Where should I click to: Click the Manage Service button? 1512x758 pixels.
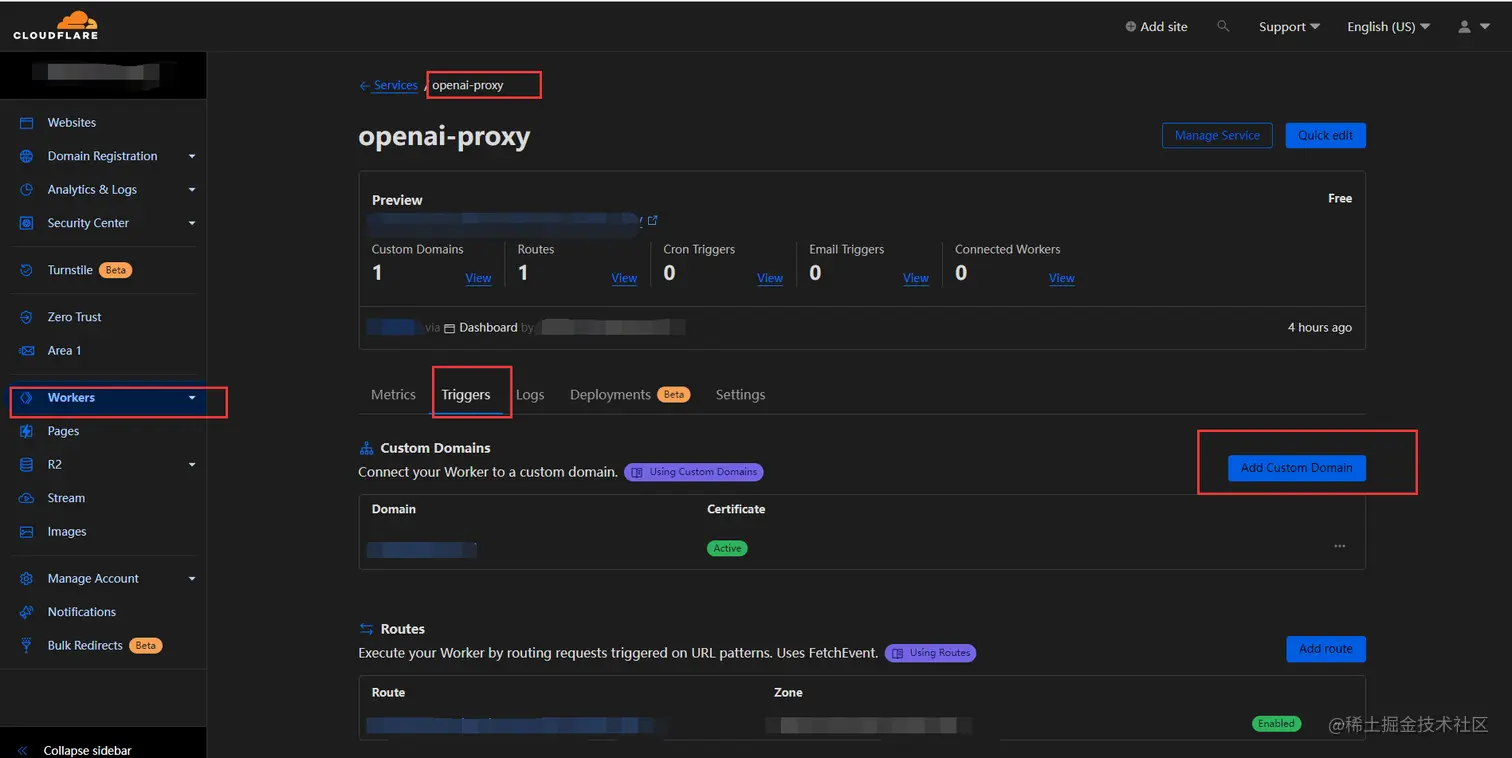click(1217, 136)
